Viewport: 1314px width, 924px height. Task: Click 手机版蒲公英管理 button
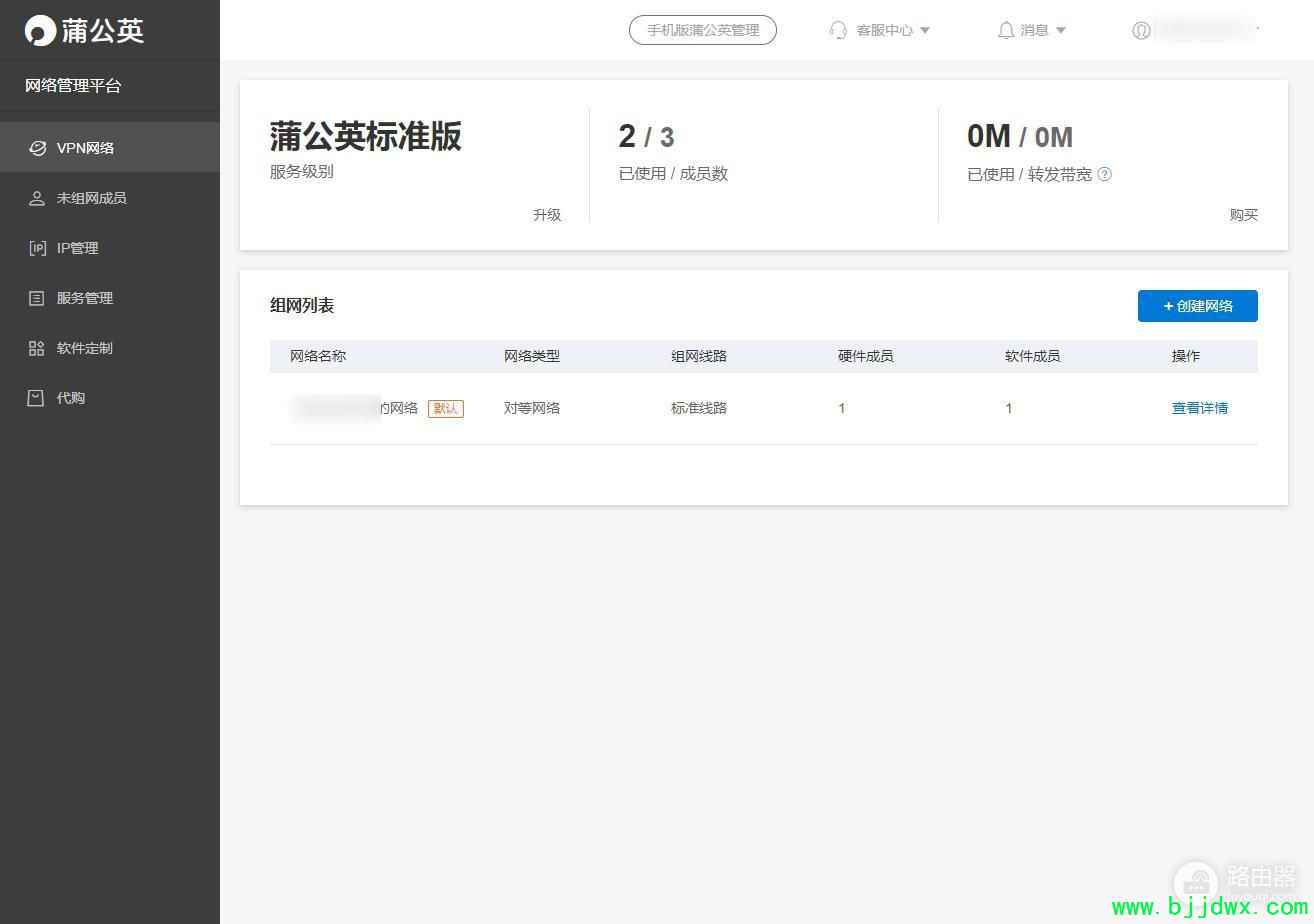tap(703, 30)
